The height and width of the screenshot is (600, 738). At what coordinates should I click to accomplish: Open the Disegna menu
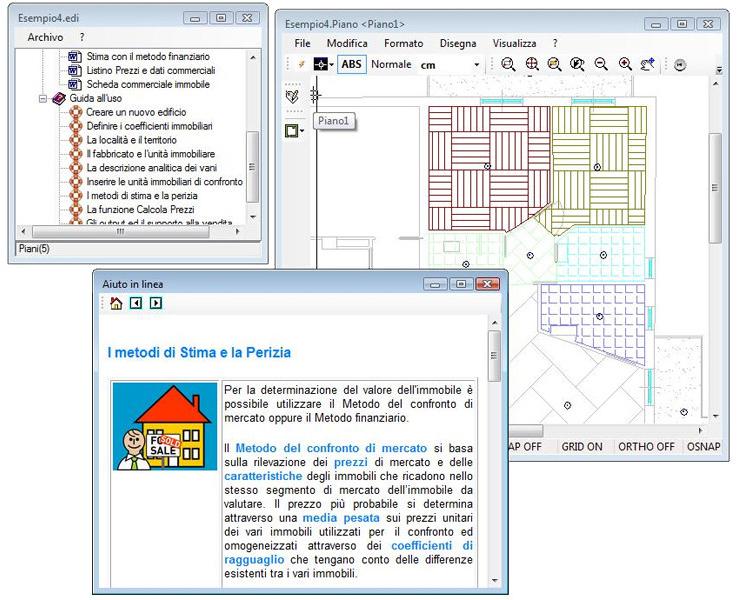(457, 43)
